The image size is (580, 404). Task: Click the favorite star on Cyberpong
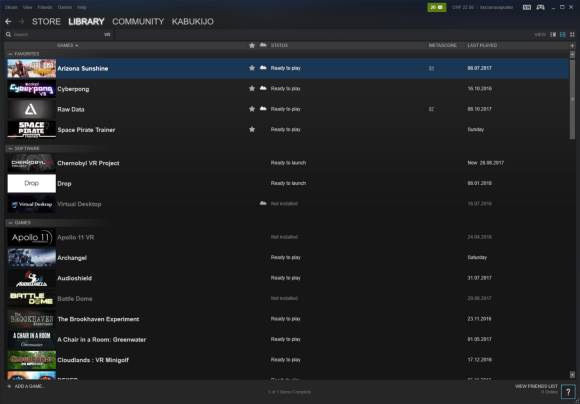coord(252,88)
